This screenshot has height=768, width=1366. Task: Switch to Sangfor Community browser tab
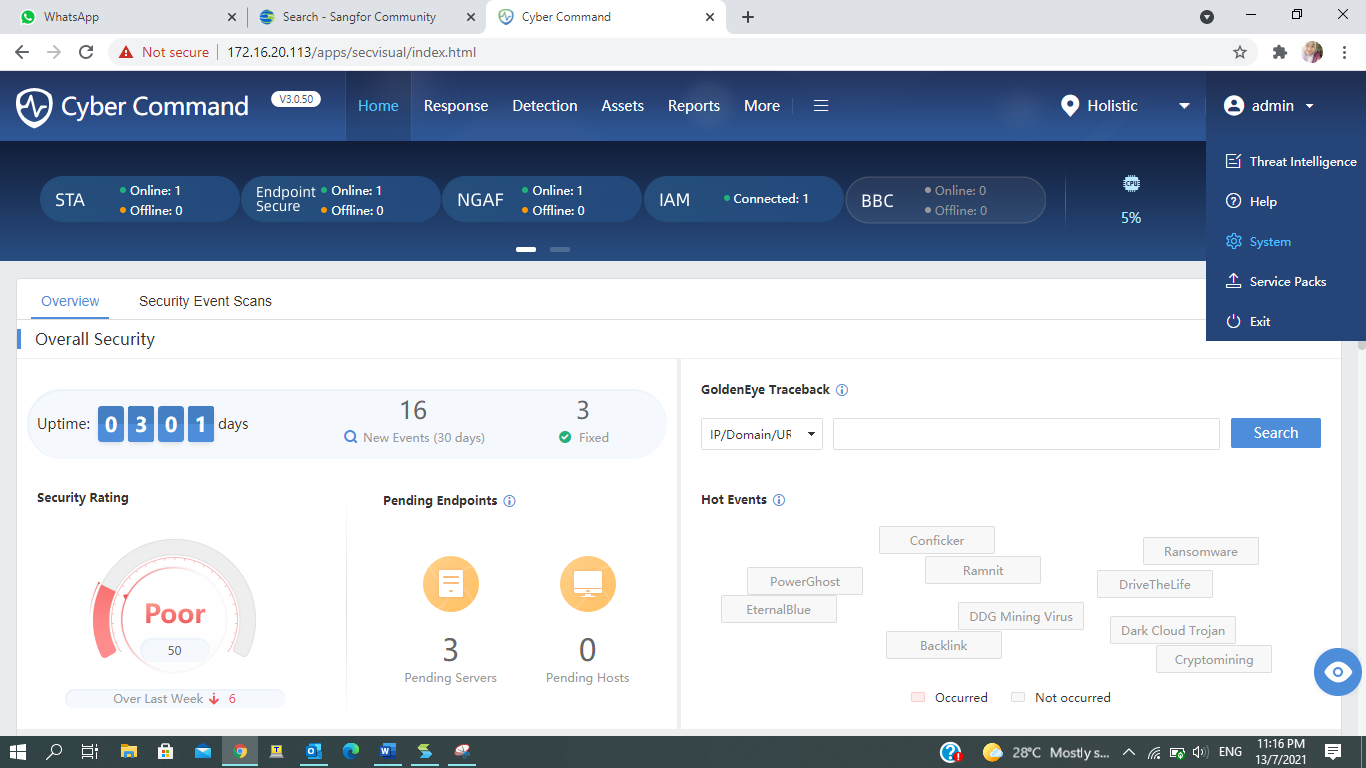pyautogui.click(x=366, y=17)
